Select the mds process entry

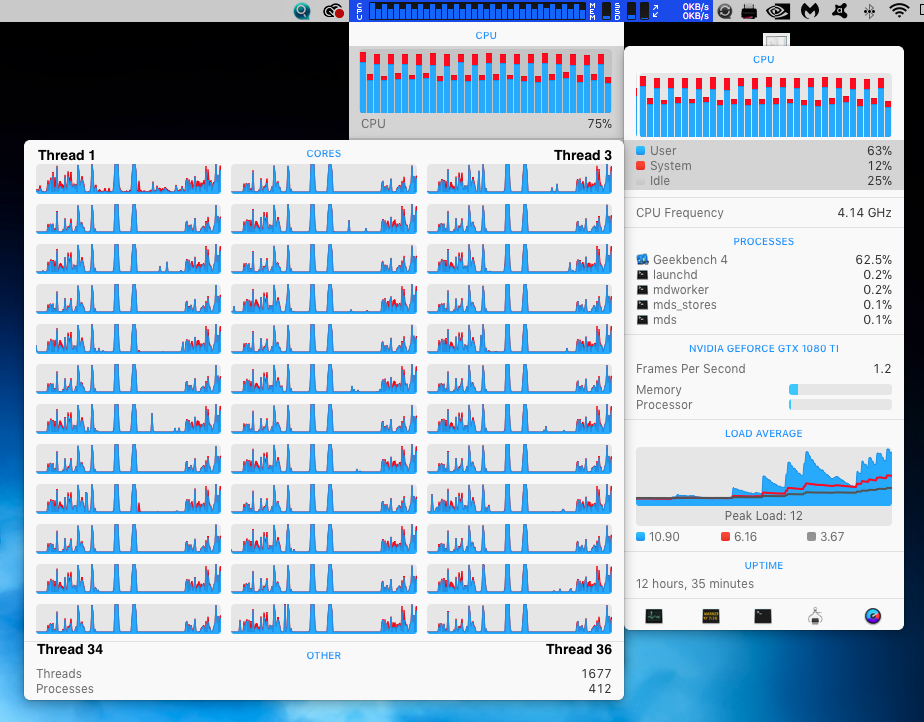[764, 319]
